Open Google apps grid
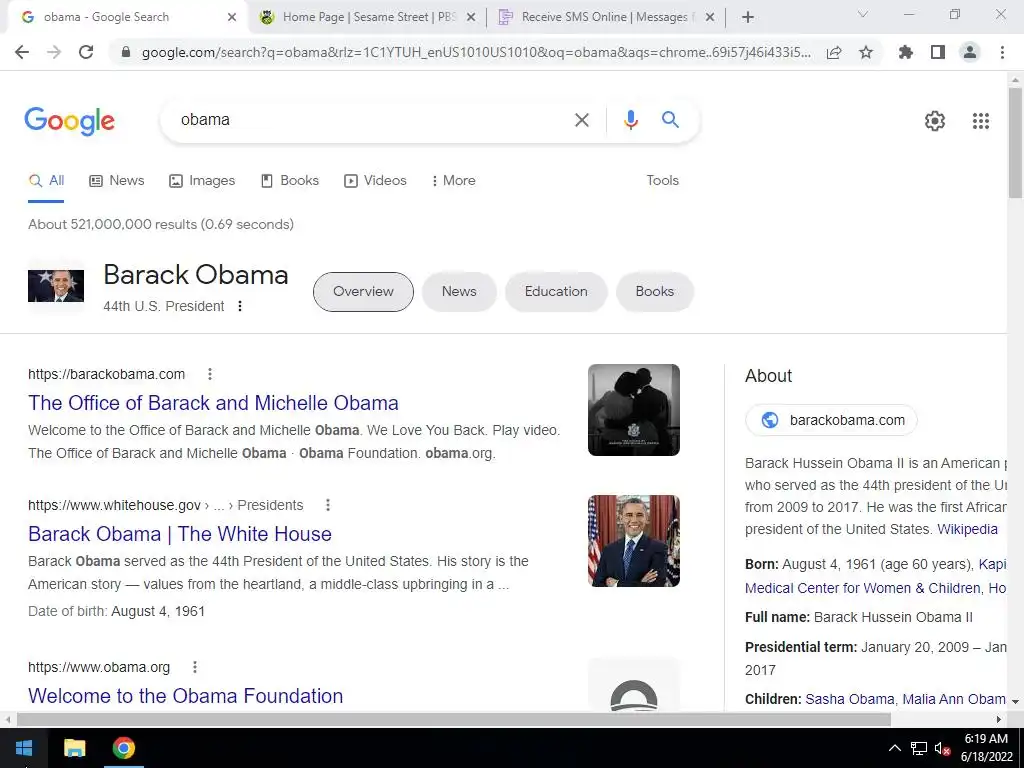The width and height of the screenshot is (1024, 768). click(x=981, y=121)
